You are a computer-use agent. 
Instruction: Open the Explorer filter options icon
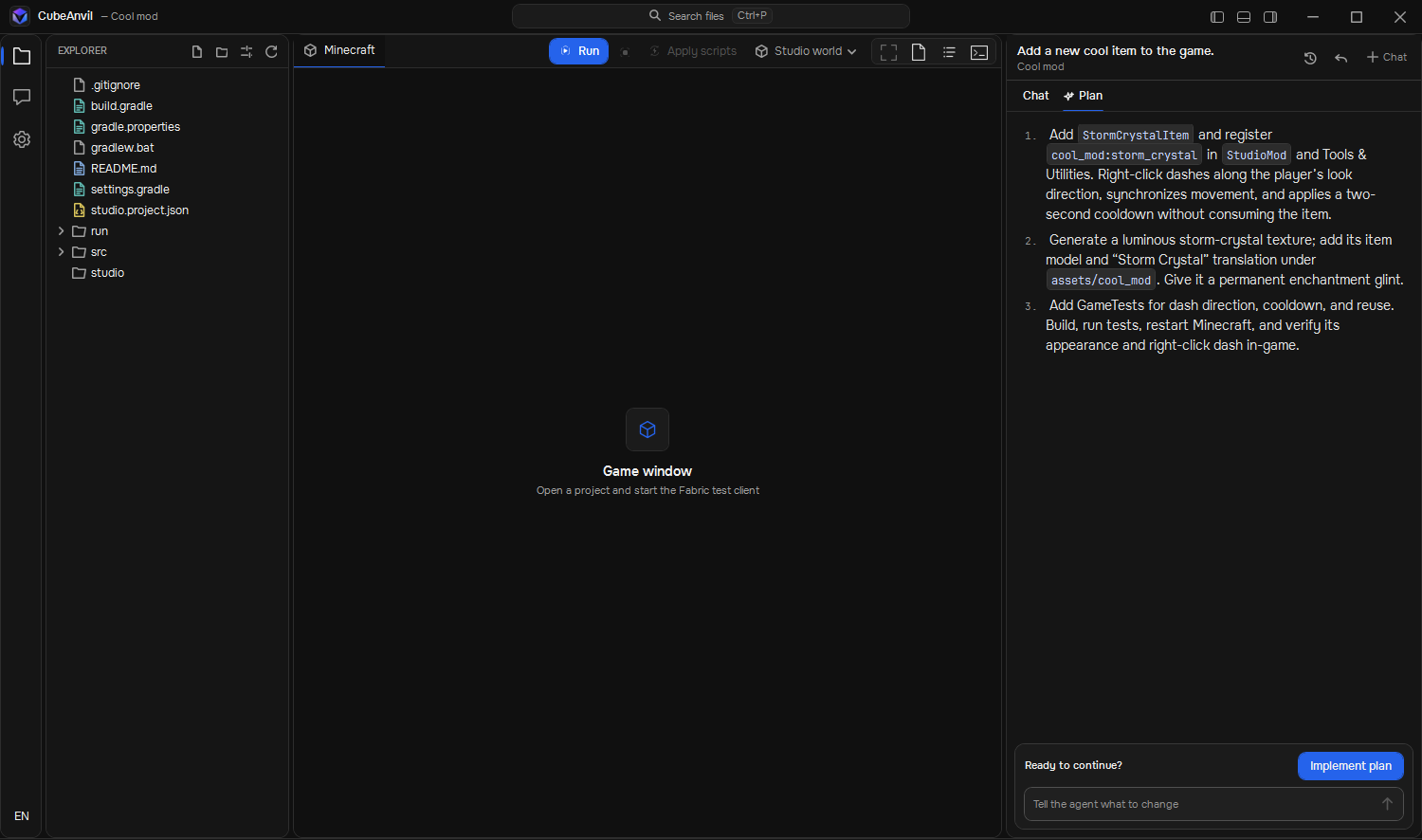tap(246, 52)
